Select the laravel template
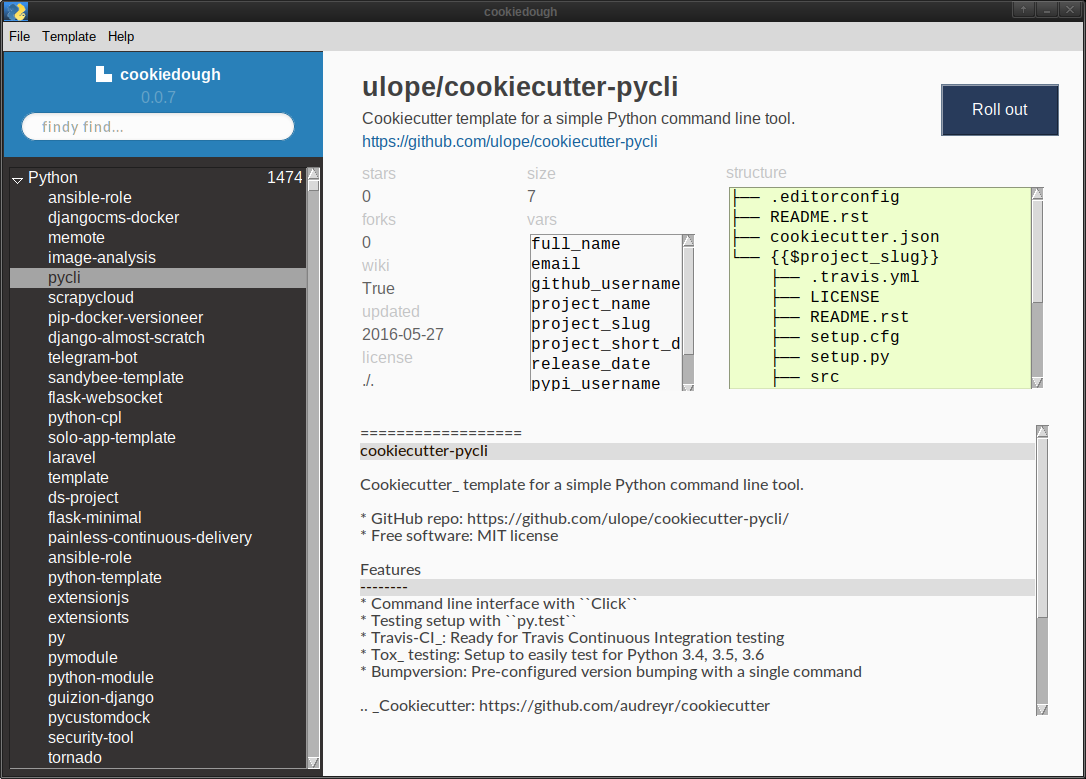Screen dimensions: 1086x779 71,458
